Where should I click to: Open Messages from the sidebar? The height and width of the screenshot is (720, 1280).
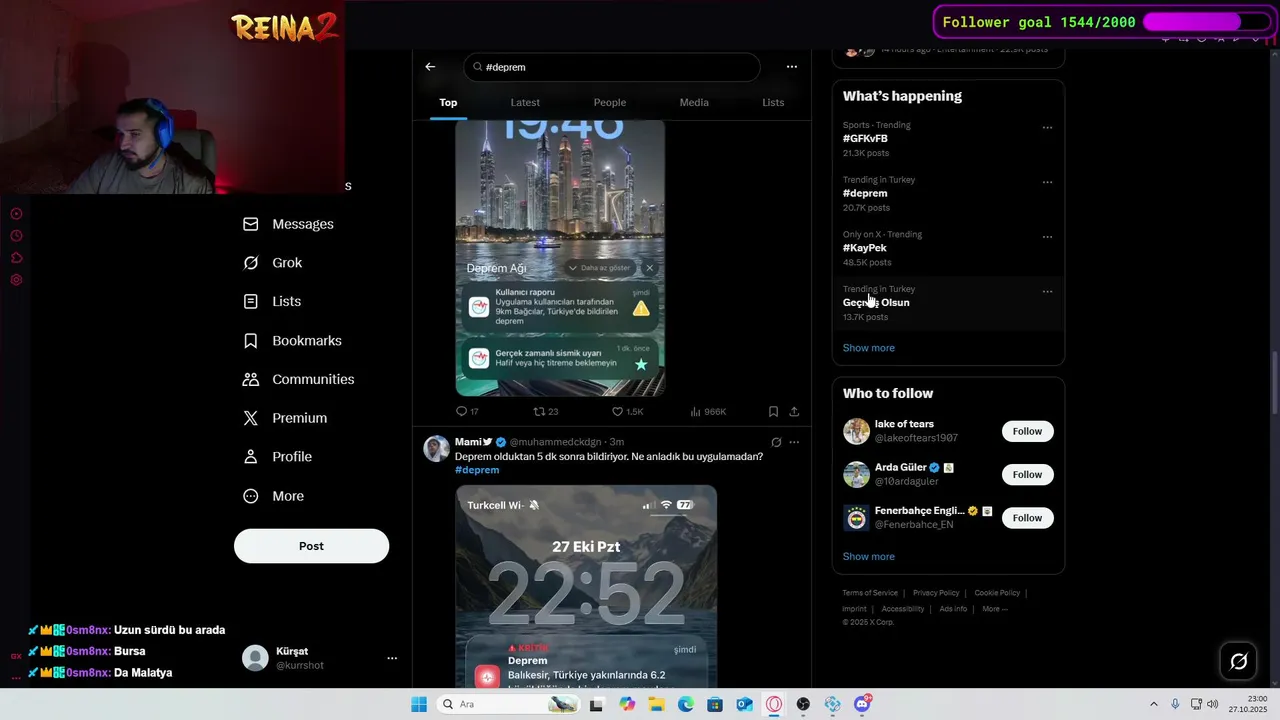tap(289, 224)
